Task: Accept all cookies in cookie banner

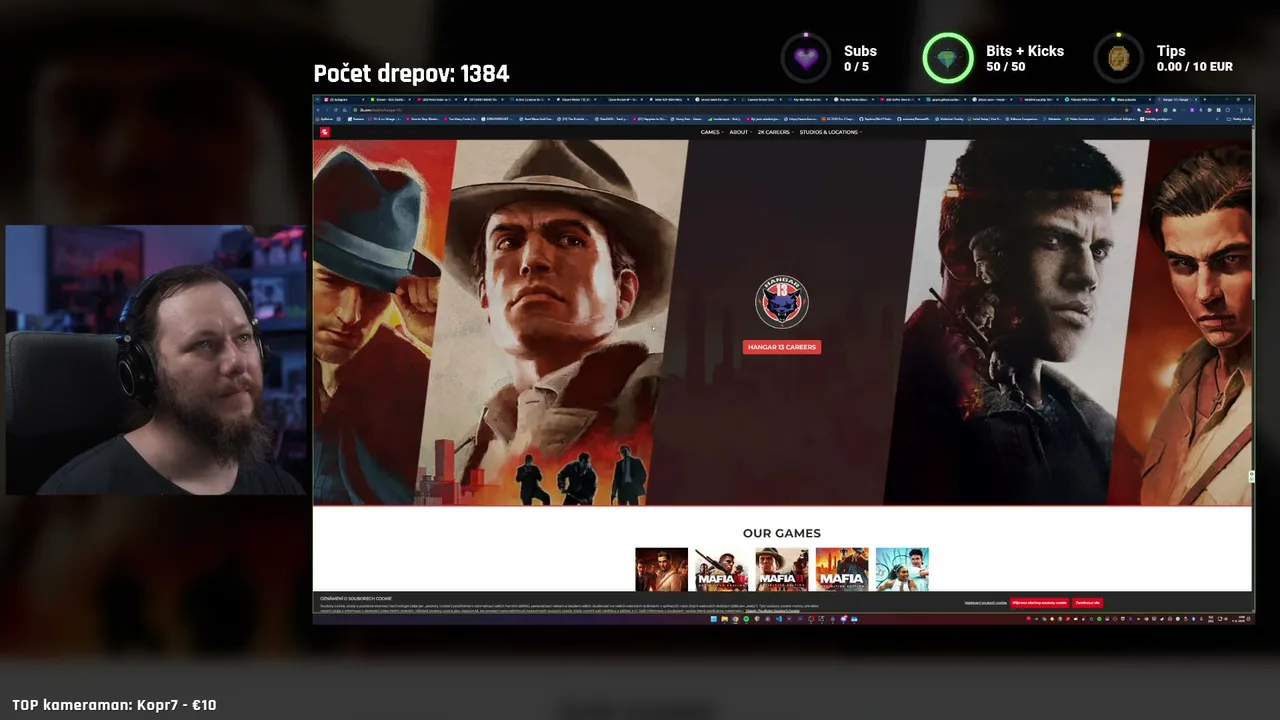Action: (1039, 603)
